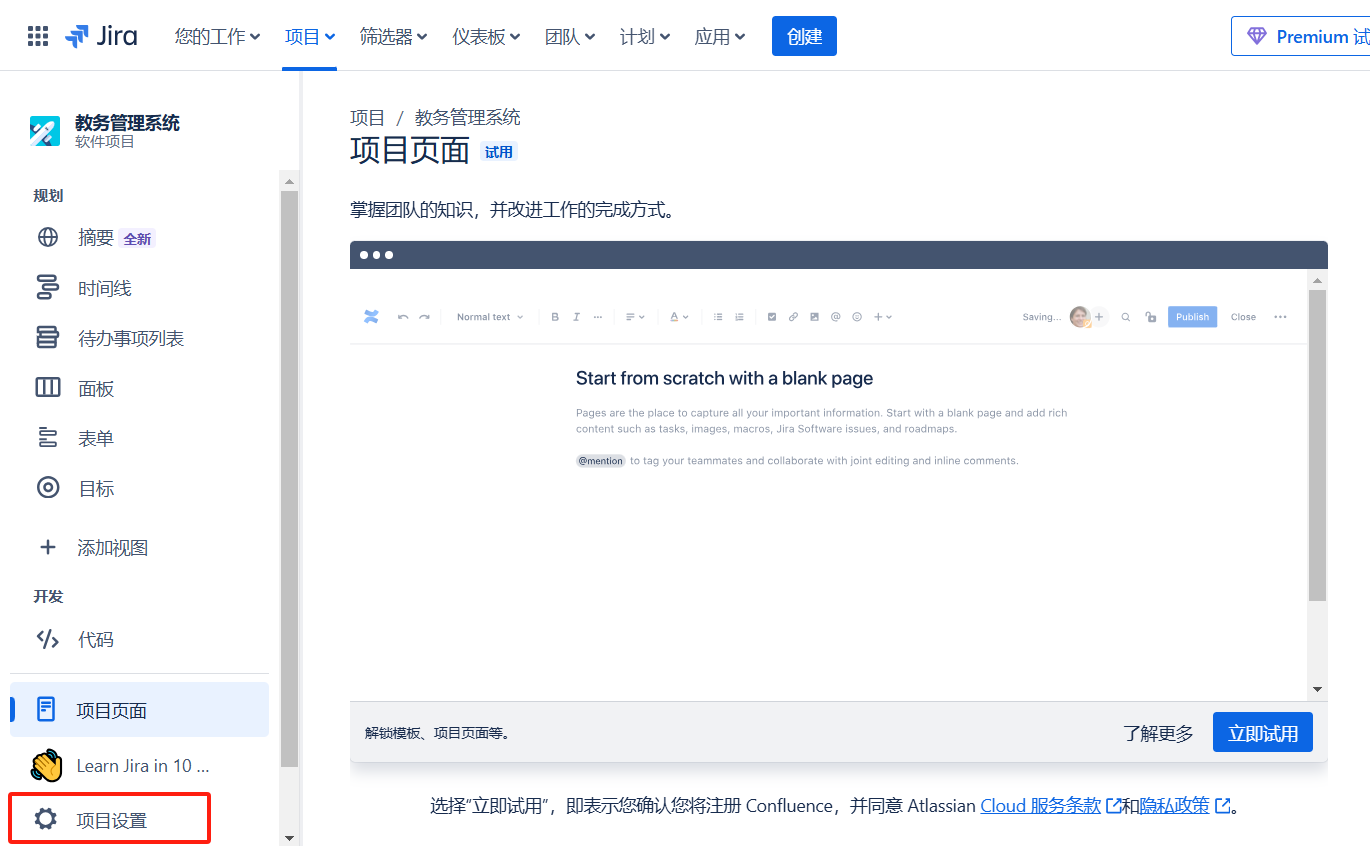
Task: Open the 隐私政策 link
Action: click(x=1184, y=805)
